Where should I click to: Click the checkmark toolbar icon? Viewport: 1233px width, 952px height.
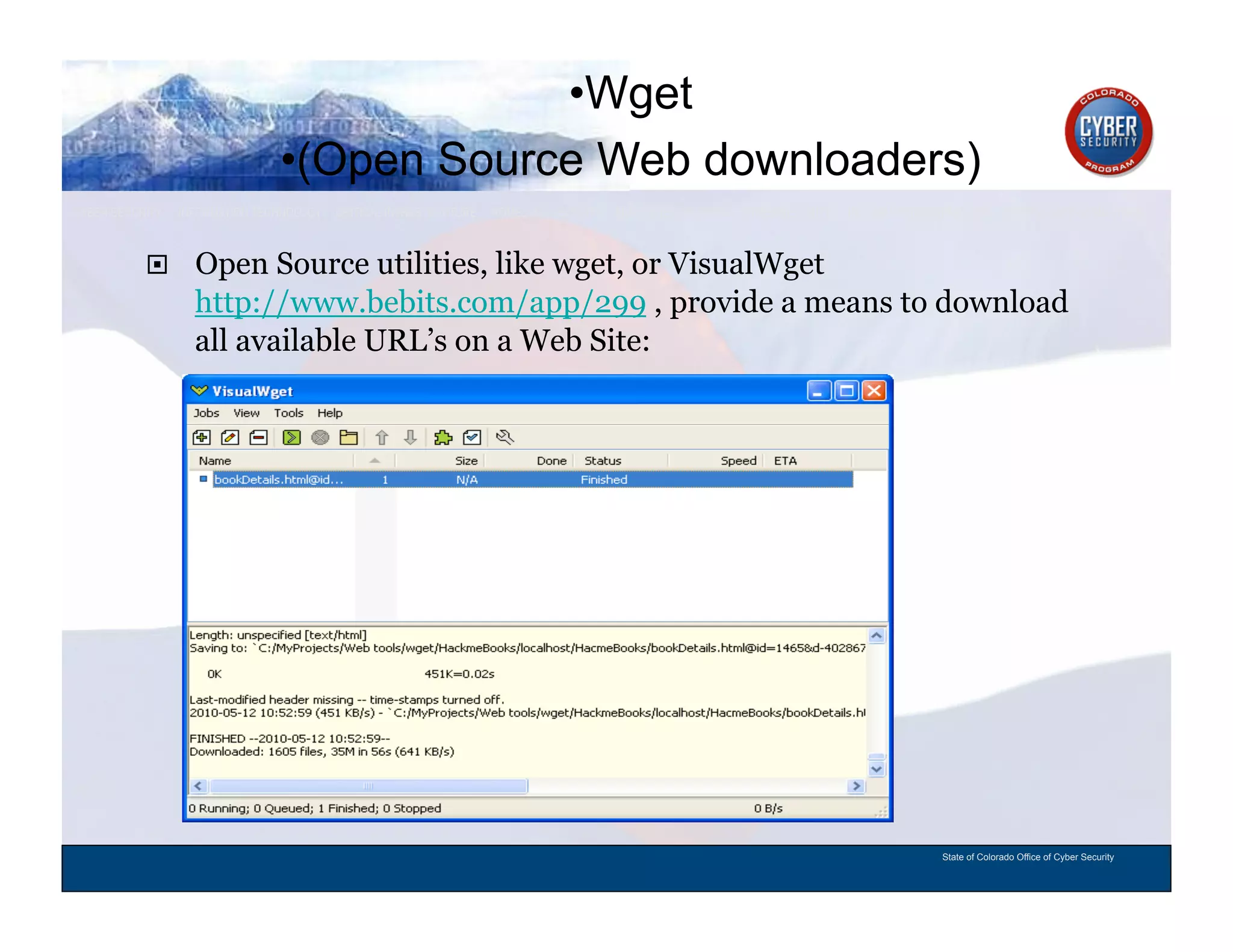click(472, 437)
